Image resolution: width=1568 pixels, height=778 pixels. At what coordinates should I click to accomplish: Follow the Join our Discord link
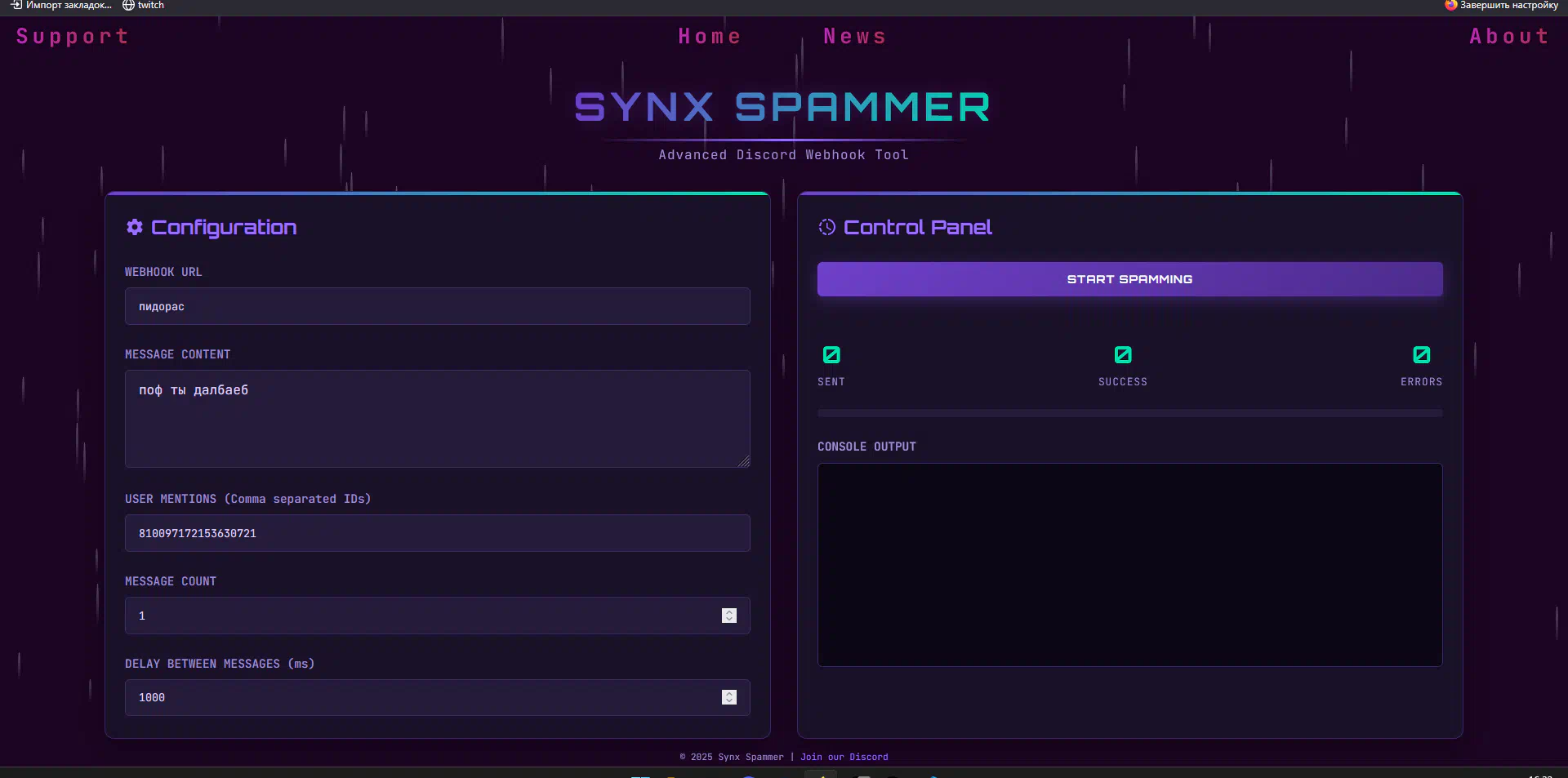(x=844, y=757)
